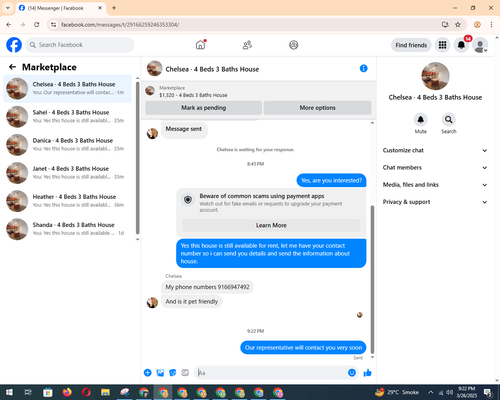Click Learn More on the scam warning

271,225
